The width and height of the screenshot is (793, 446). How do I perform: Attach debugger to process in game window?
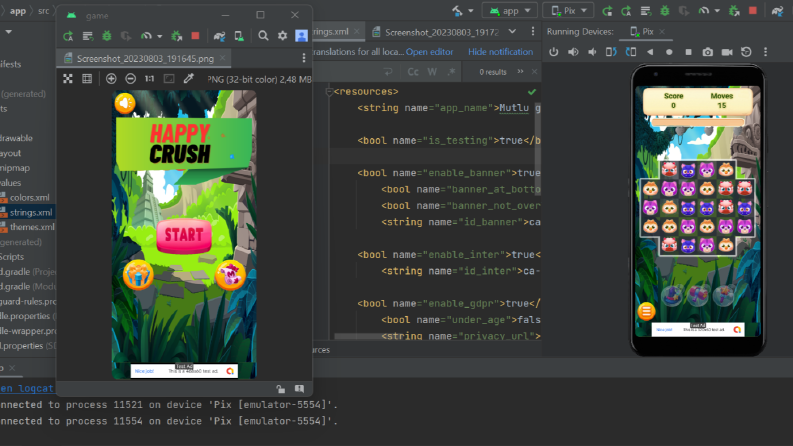(x=177, y=36)
